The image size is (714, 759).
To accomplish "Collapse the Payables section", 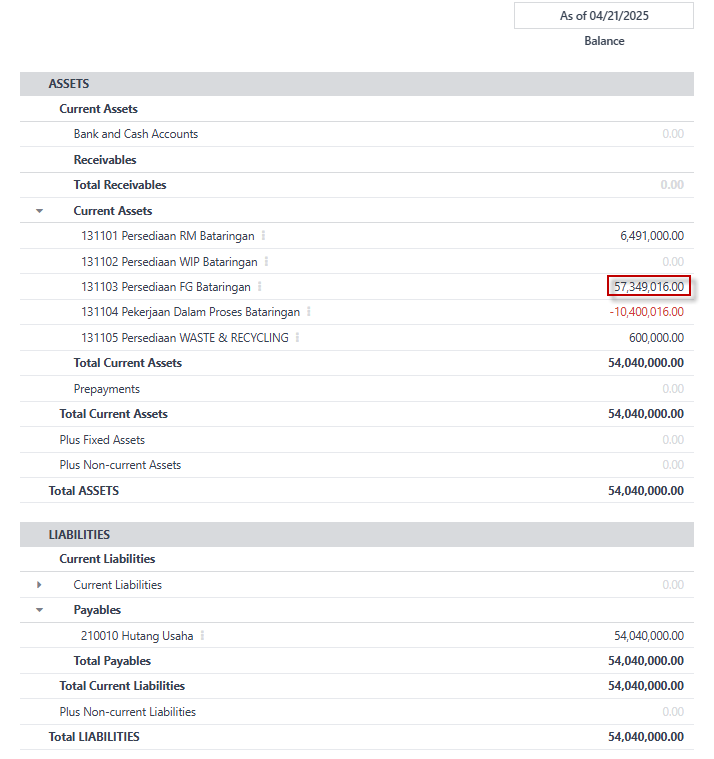I will 39,610.
